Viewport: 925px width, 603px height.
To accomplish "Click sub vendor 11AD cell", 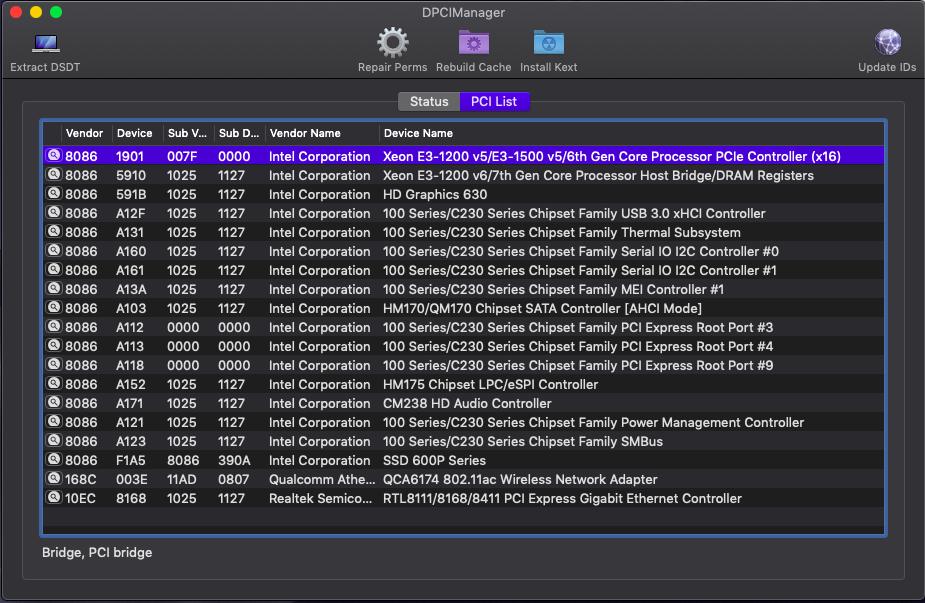I will 182,480.
